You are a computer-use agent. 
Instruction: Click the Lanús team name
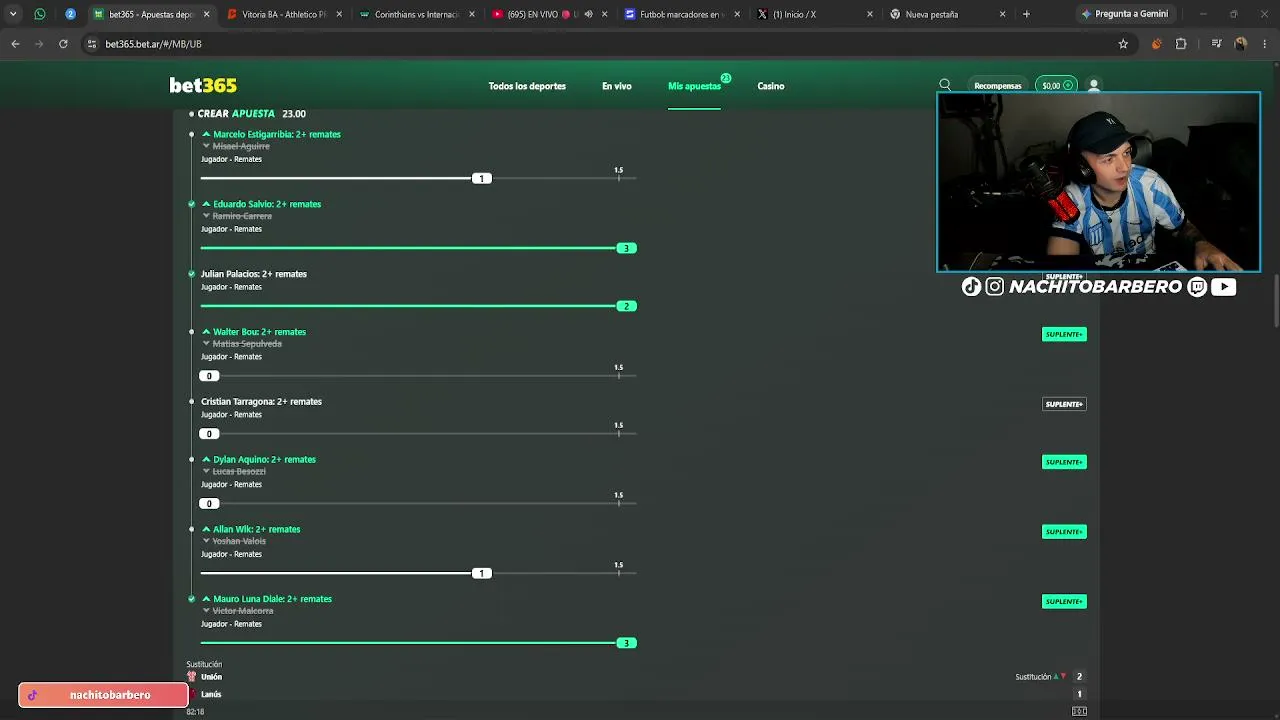click(x=211, y=694)
